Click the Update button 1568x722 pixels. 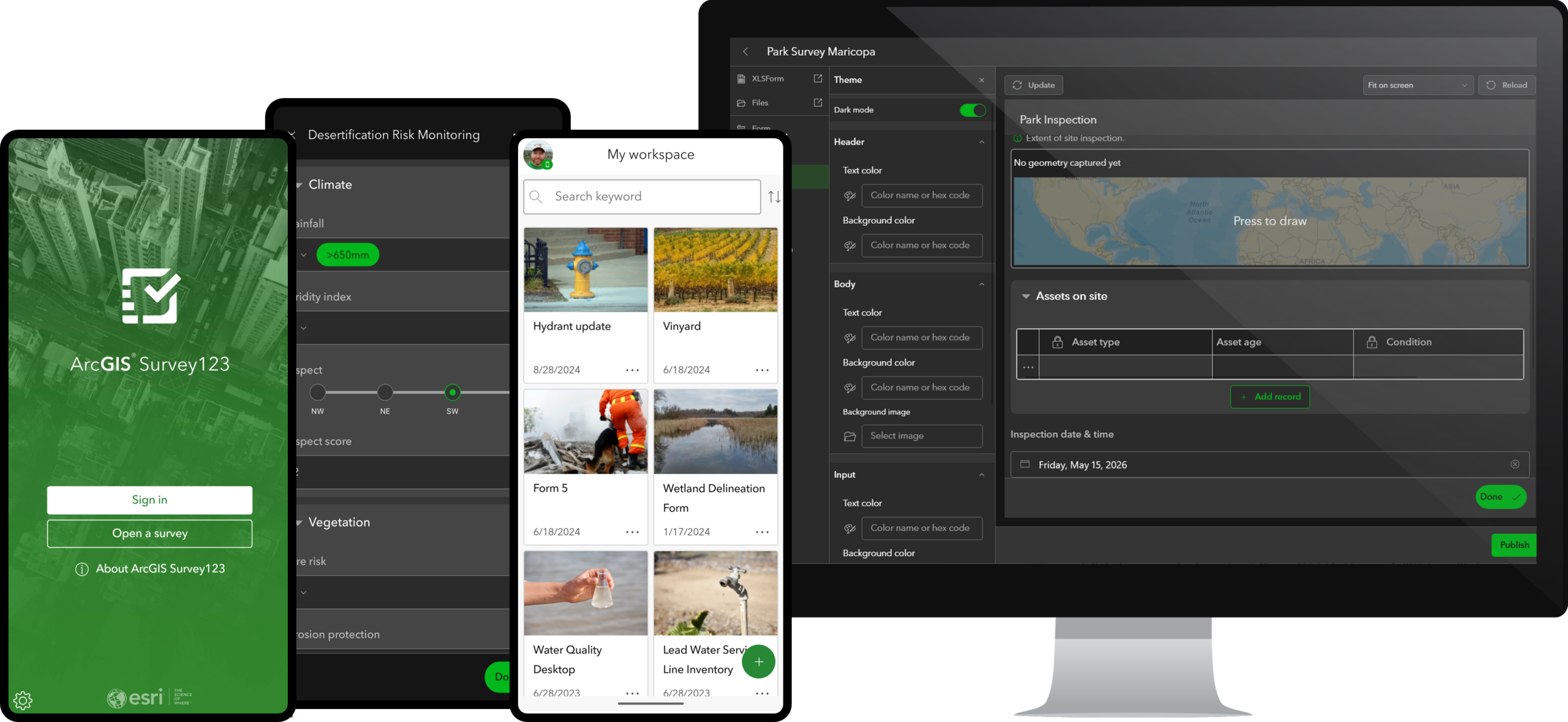tap(1033, 85)
